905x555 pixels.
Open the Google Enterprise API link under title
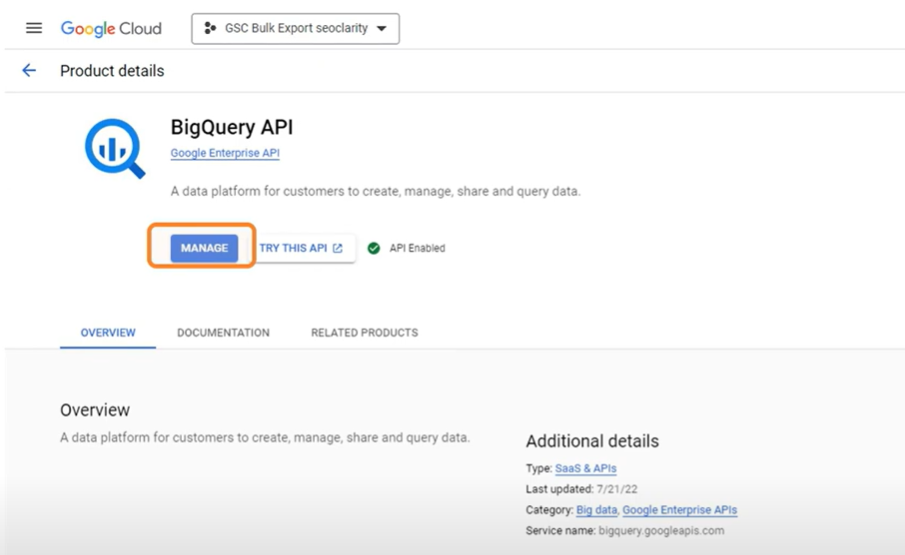click(225, 154)
